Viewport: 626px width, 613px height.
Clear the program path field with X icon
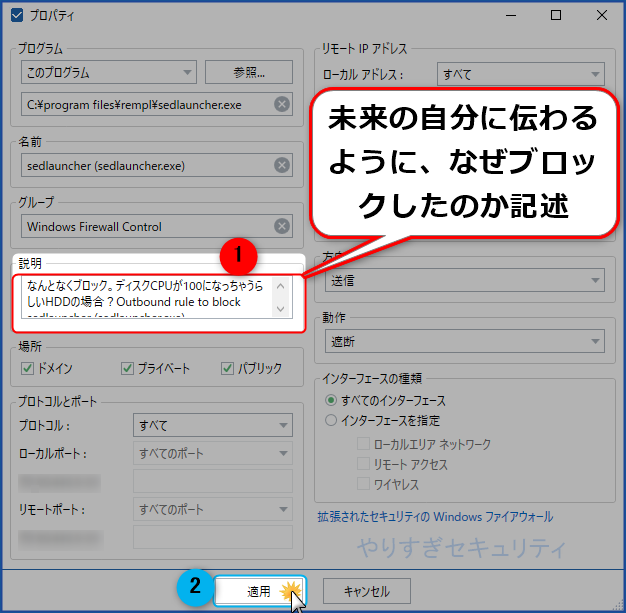282,104
